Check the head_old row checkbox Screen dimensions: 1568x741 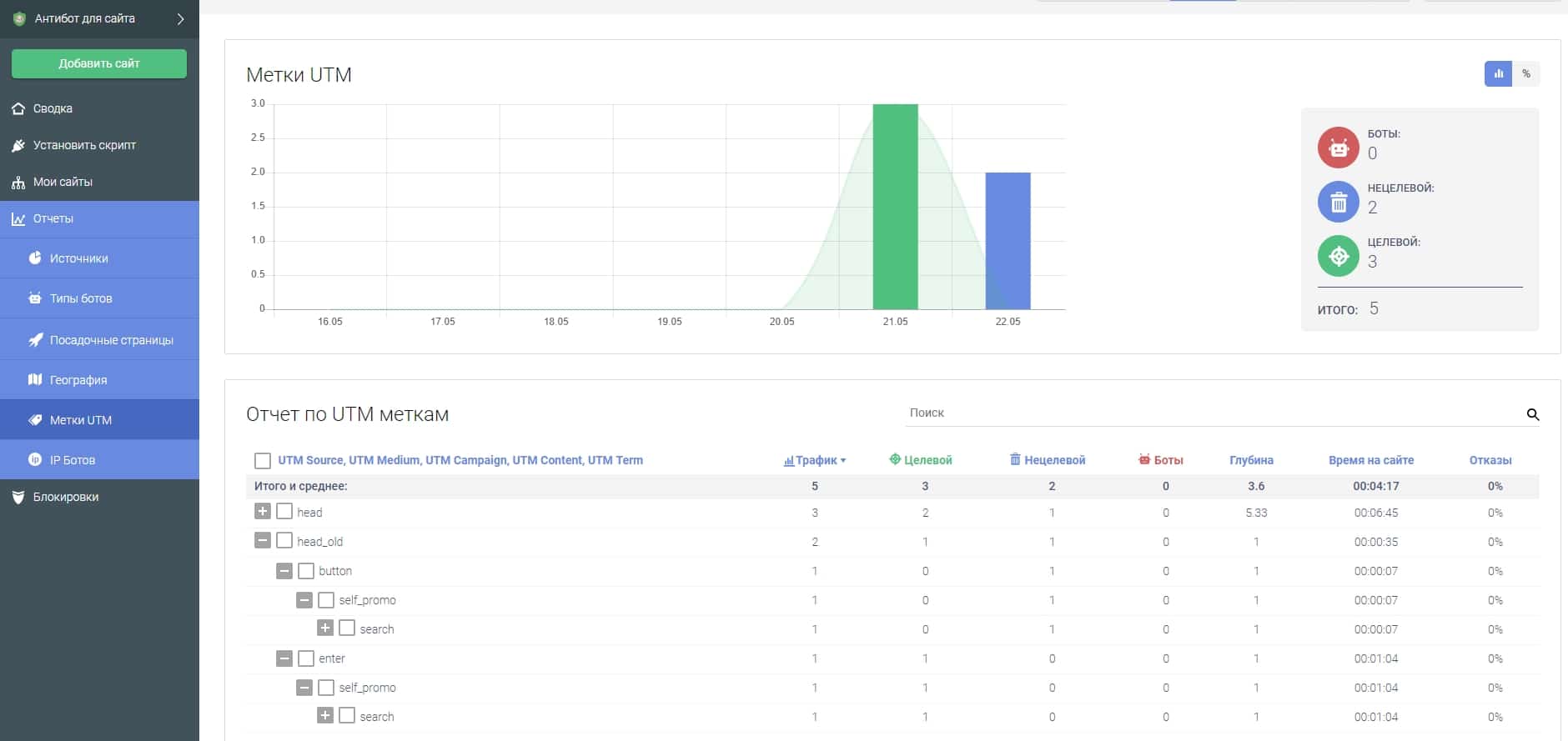click(x=284, y=540)
